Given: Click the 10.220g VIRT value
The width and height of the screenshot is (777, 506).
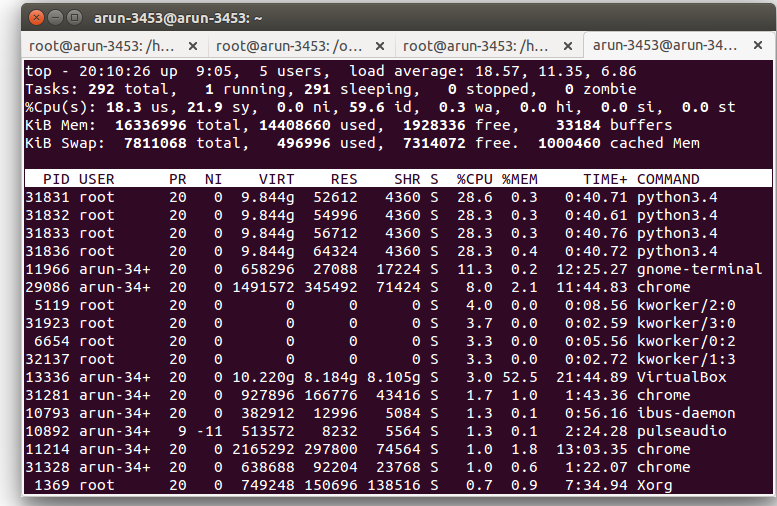Looking at the screenshot, I should coord(263,377).
